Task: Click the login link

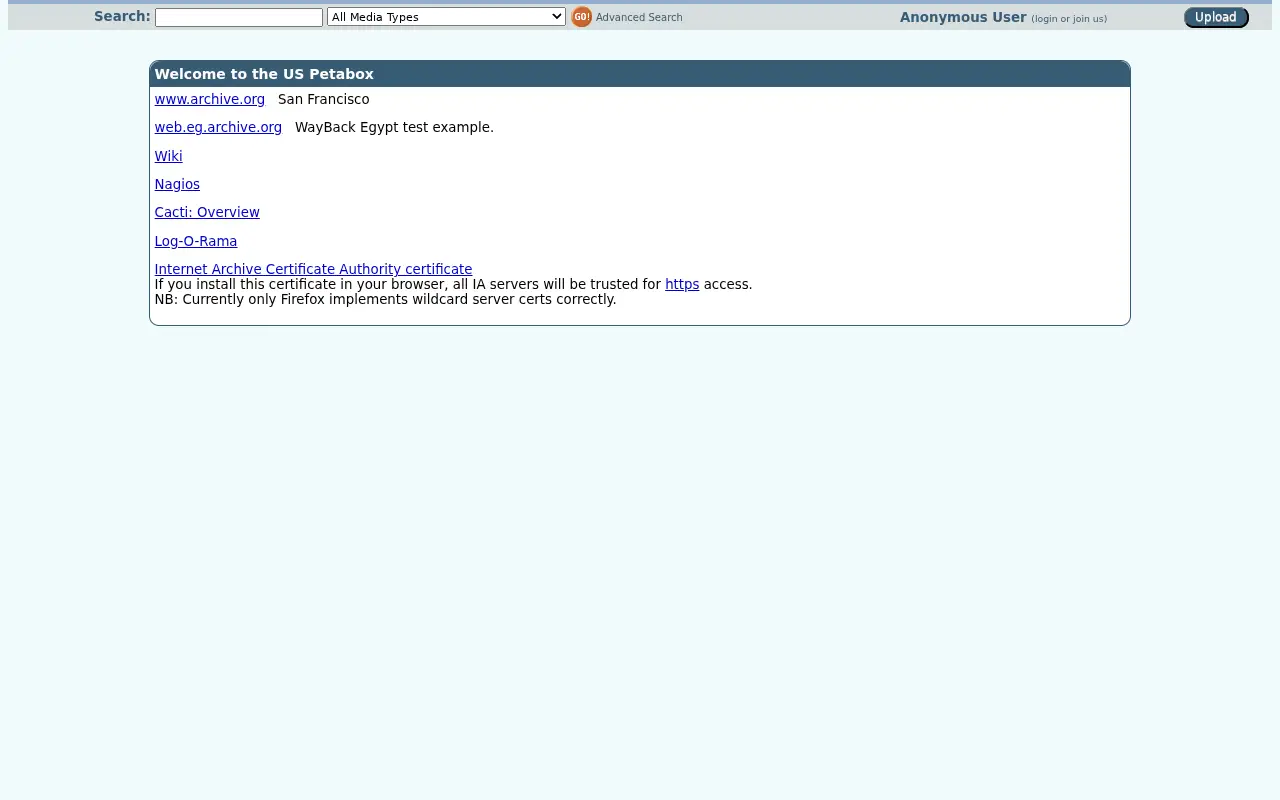Action: tap(1045, 19)
